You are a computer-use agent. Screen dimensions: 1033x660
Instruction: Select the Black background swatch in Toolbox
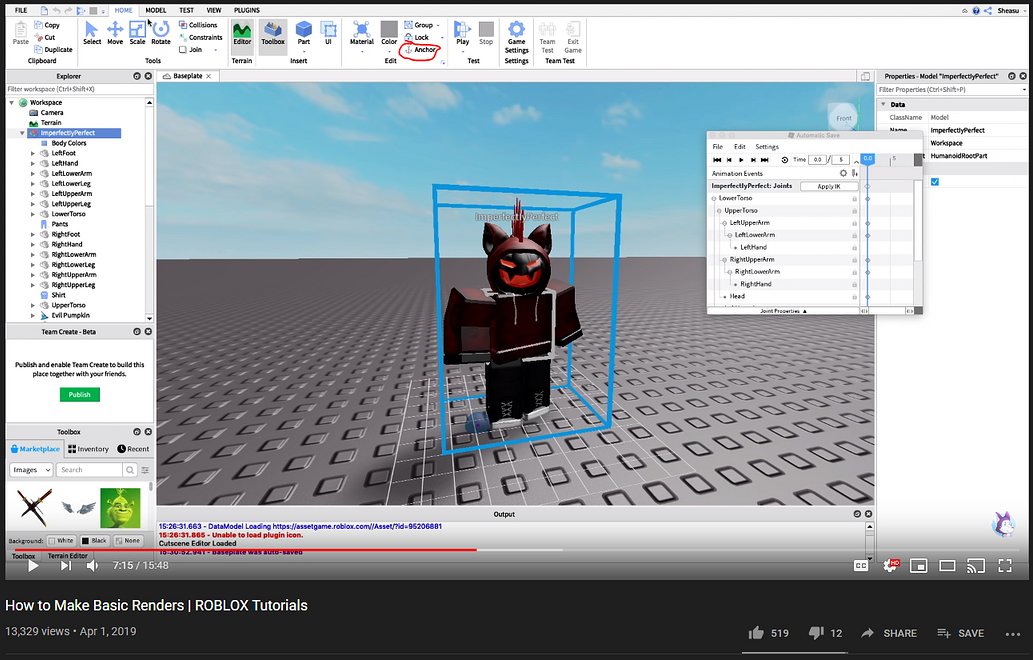(94, 540)
